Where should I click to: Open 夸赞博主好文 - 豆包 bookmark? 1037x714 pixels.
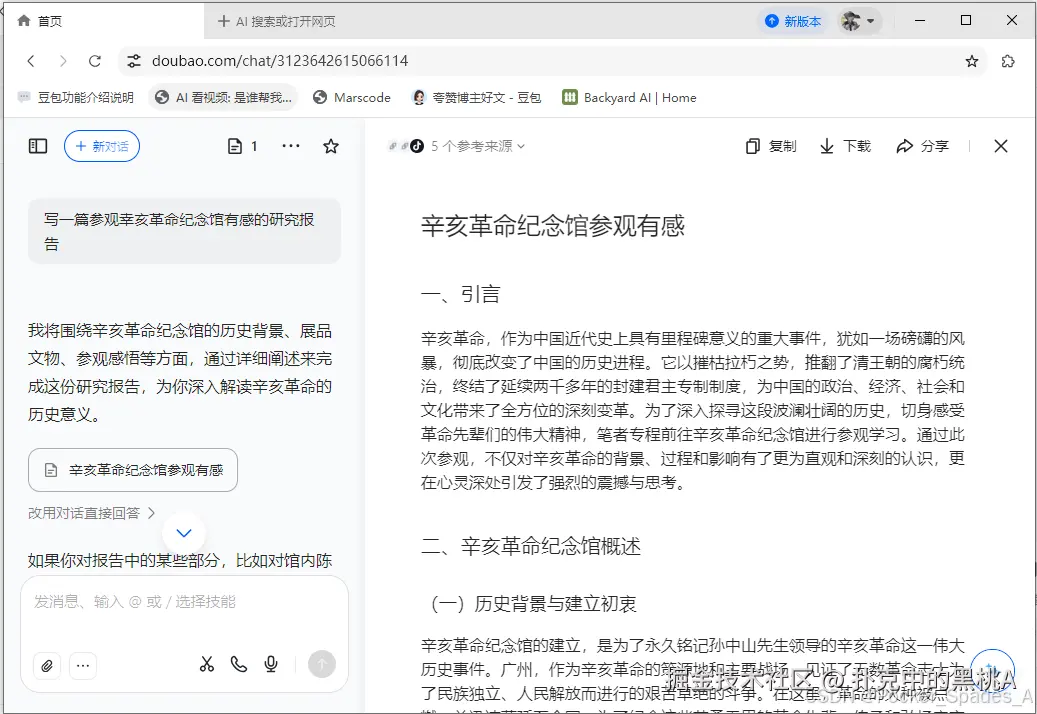point(476,97)
